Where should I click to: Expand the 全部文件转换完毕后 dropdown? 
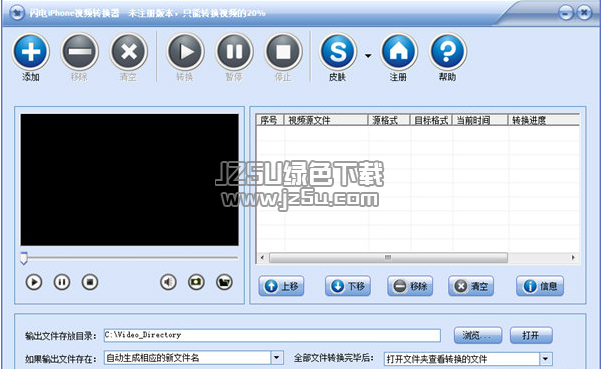pyautogui.click(x=546, y=359)
